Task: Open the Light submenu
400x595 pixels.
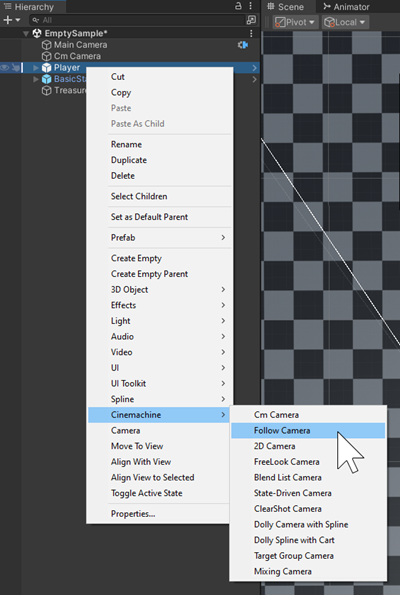Action: pyautogui.click(x=160, y=321)
